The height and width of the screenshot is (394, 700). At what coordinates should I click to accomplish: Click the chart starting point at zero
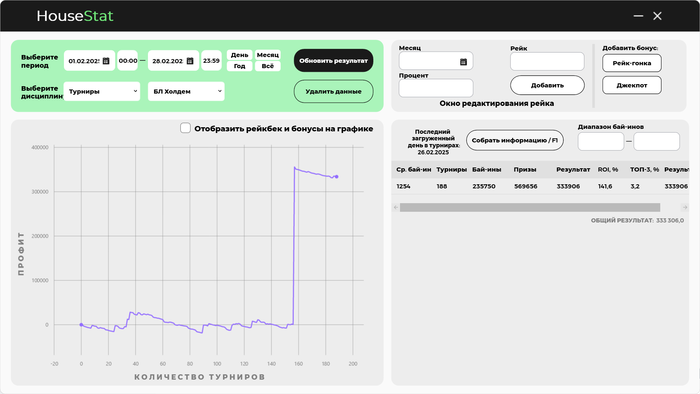coord(81,325)
